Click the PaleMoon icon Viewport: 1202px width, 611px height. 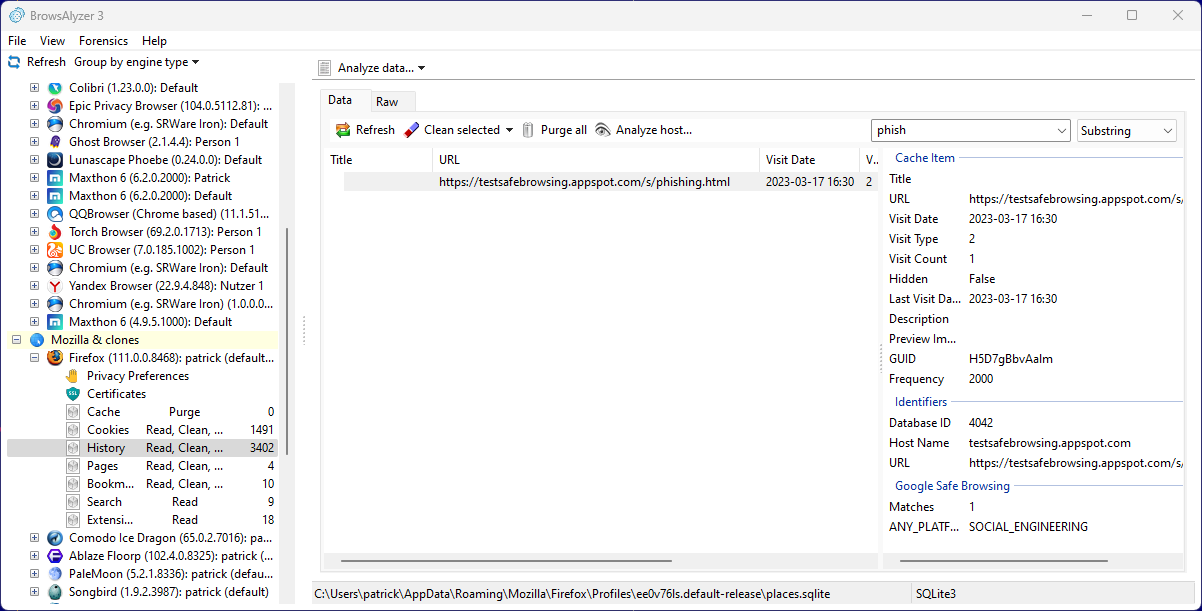[x=55, y=574]
